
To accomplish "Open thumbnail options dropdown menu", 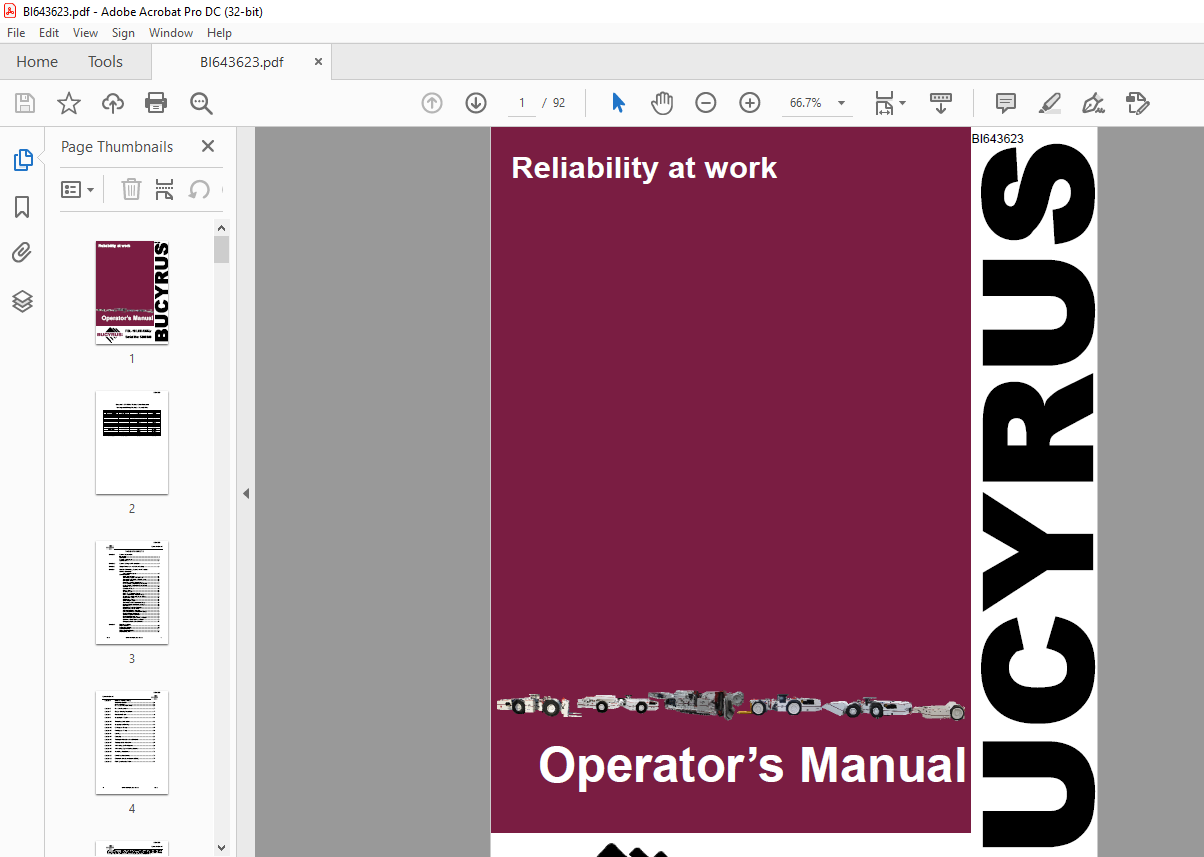I will coord(78,189).
